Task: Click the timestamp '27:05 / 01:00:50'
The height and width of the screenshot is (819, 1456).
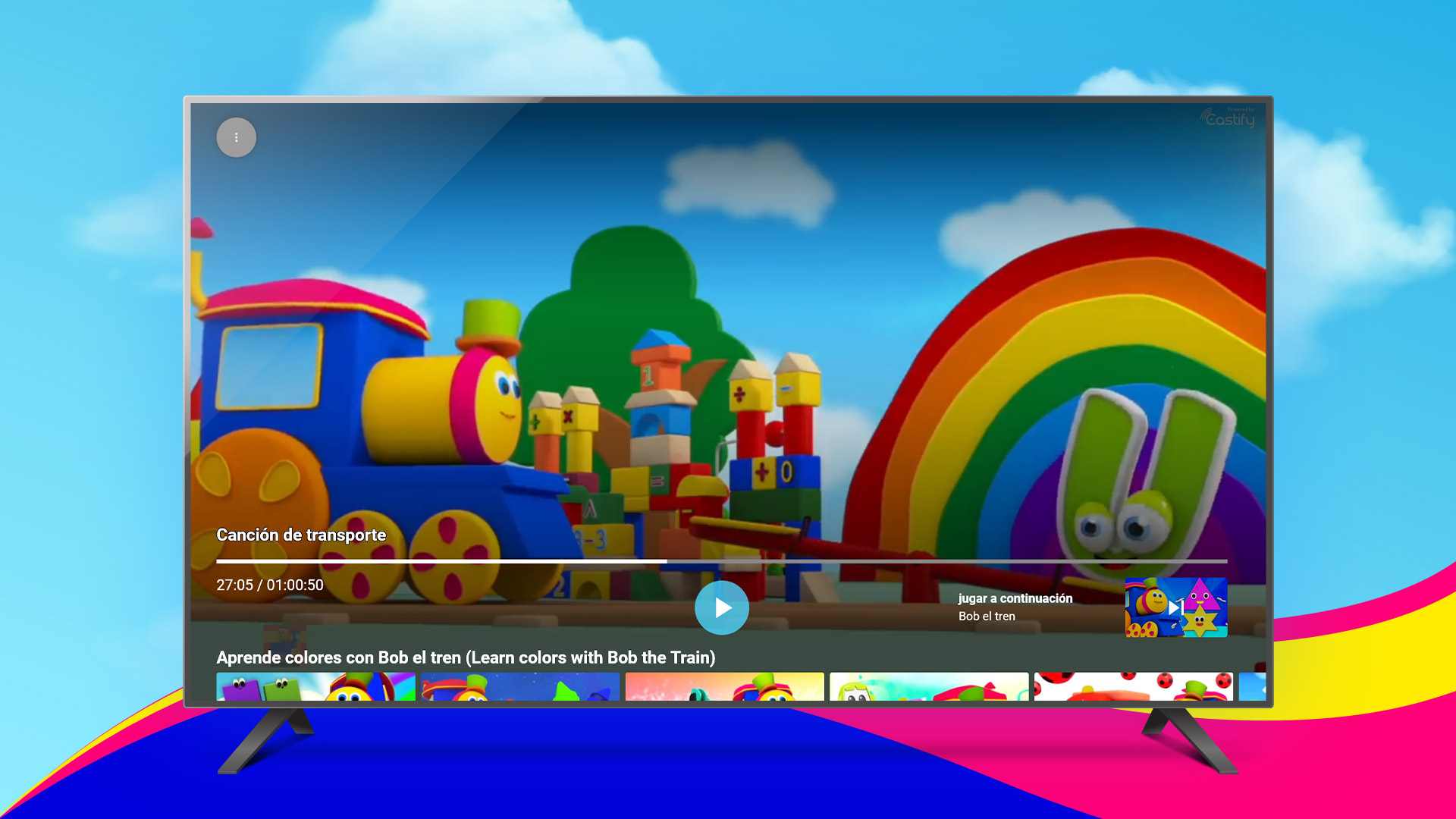Action: (269, 585)
